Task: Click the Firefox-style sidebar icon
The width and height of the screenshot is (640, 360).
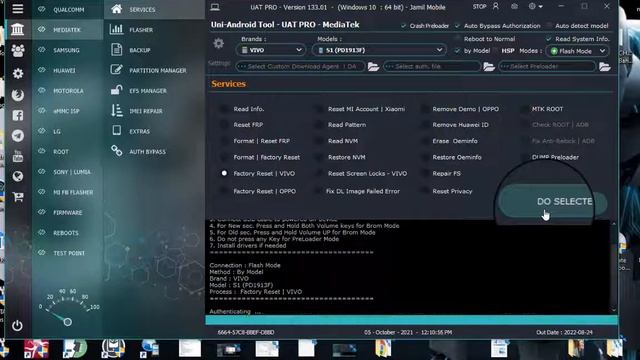Action: pyautogui.click(x=18, y=95)
